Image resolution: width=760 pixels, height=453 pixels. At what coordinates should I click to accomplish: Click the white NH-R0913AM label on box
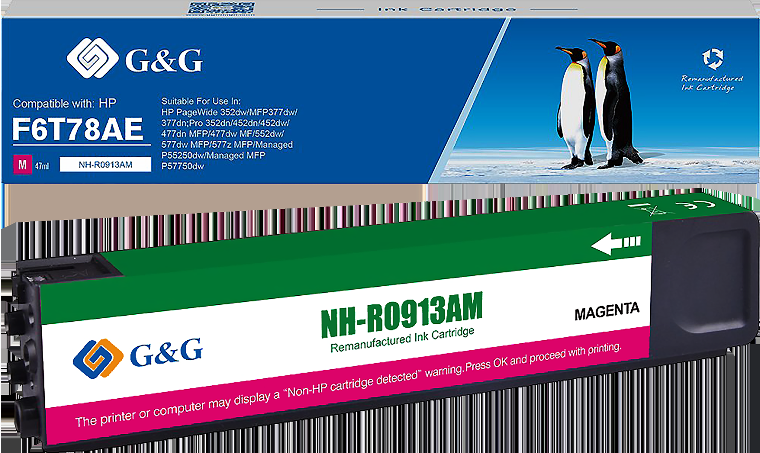click(106, 164)
